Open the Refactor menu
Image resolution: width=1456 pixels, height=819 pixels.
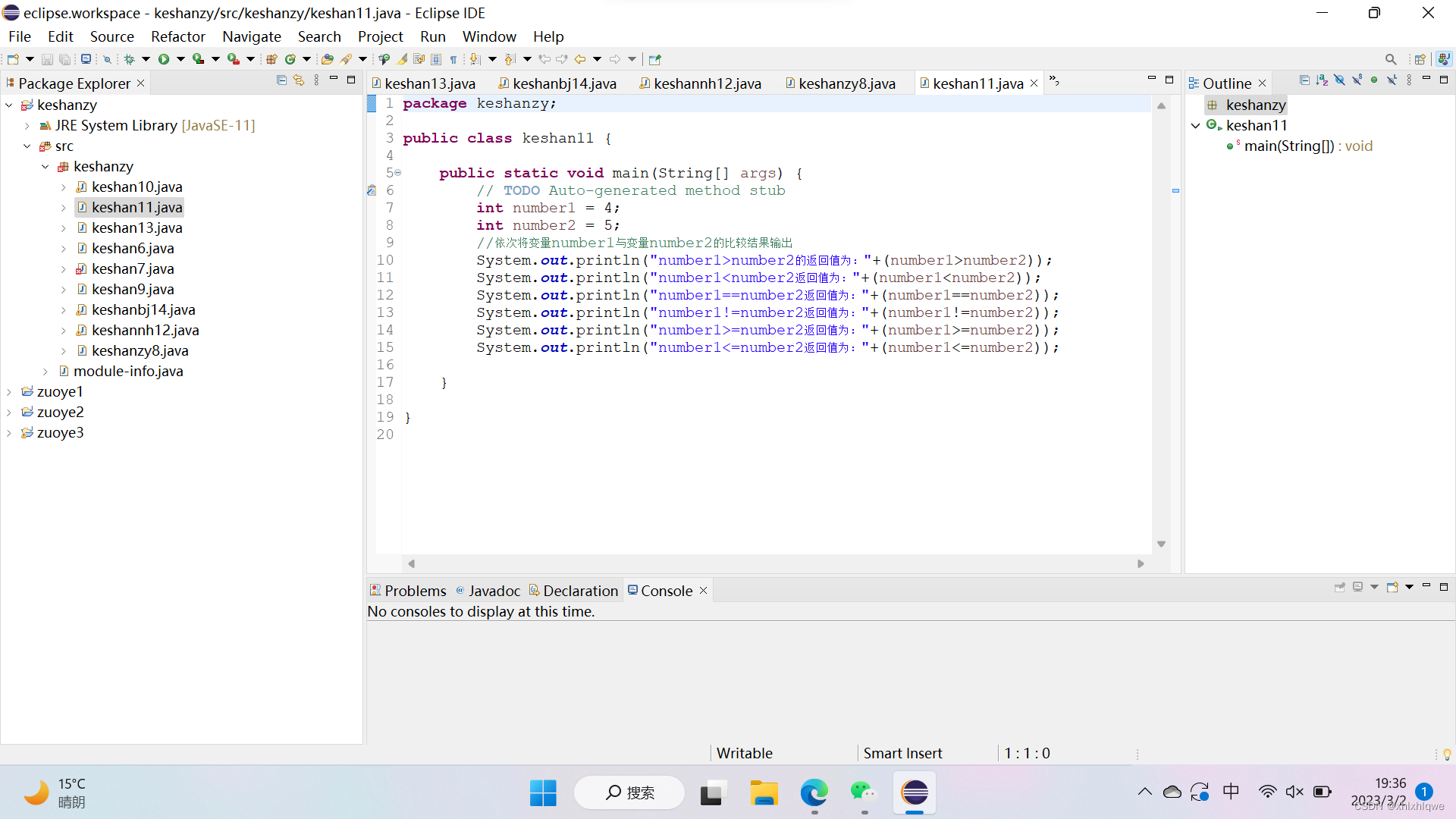point(177,36)
